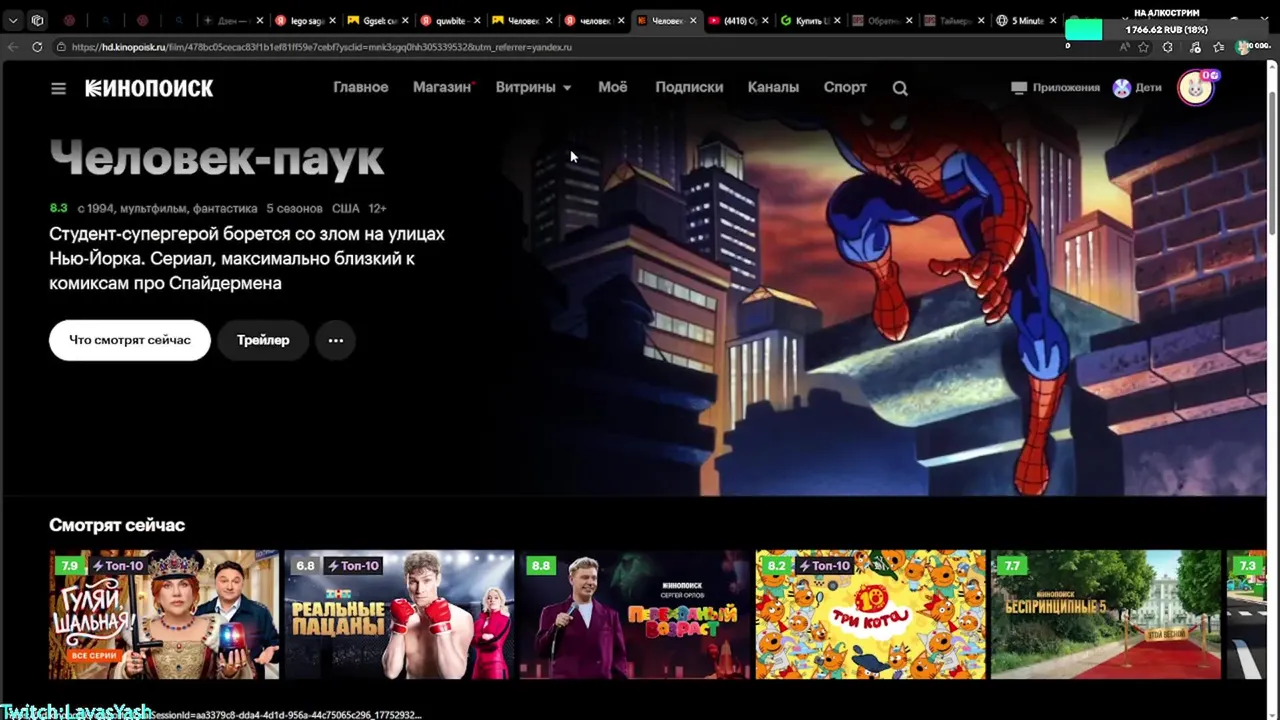Screen dimensions: 1280x720
Task: Click the 8.3 rating value
Action: click(x=58, y=208)
